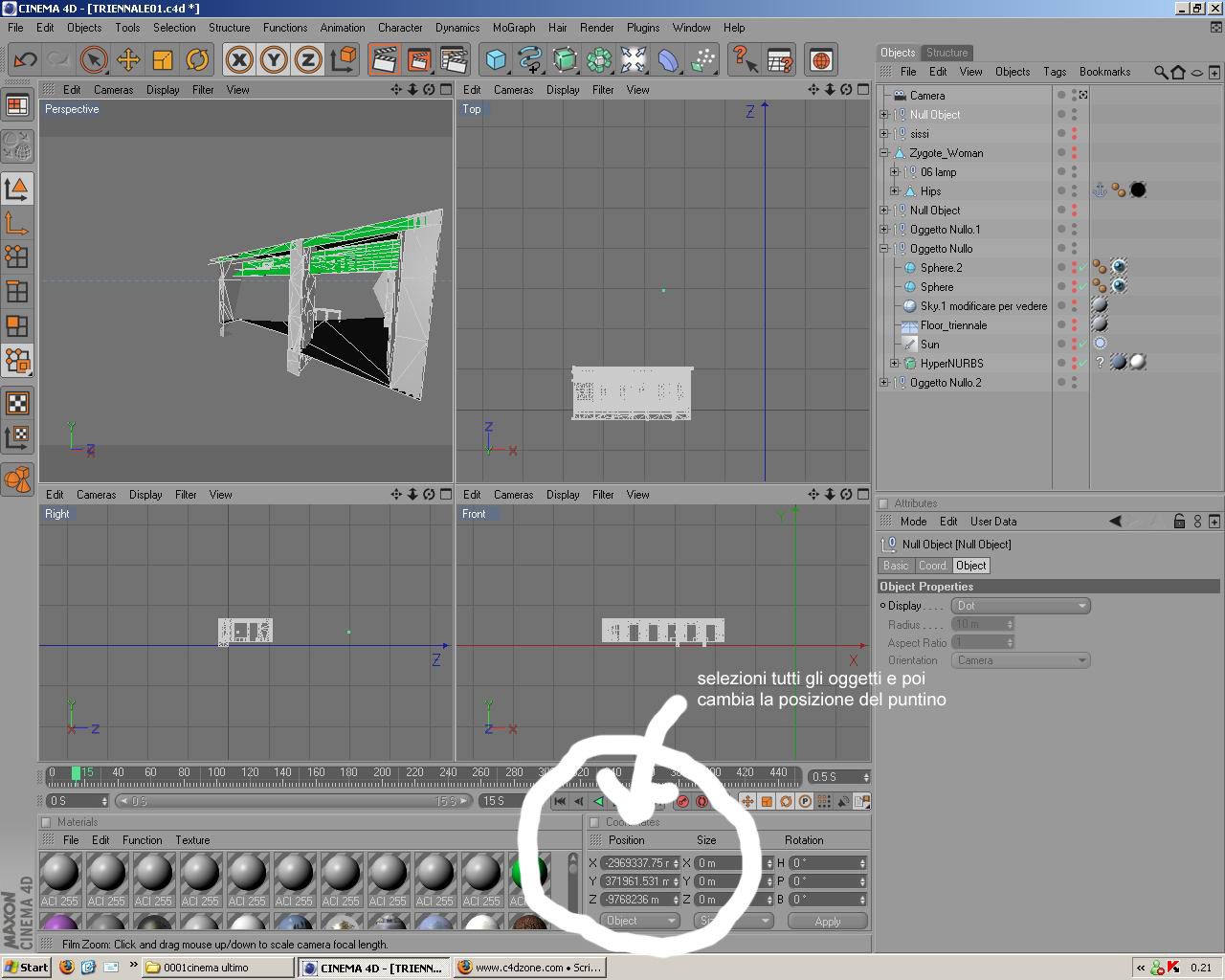Screen dimensions: 1225x980
Task: Open the MoGraph menu
Action: tap(514, 28)
